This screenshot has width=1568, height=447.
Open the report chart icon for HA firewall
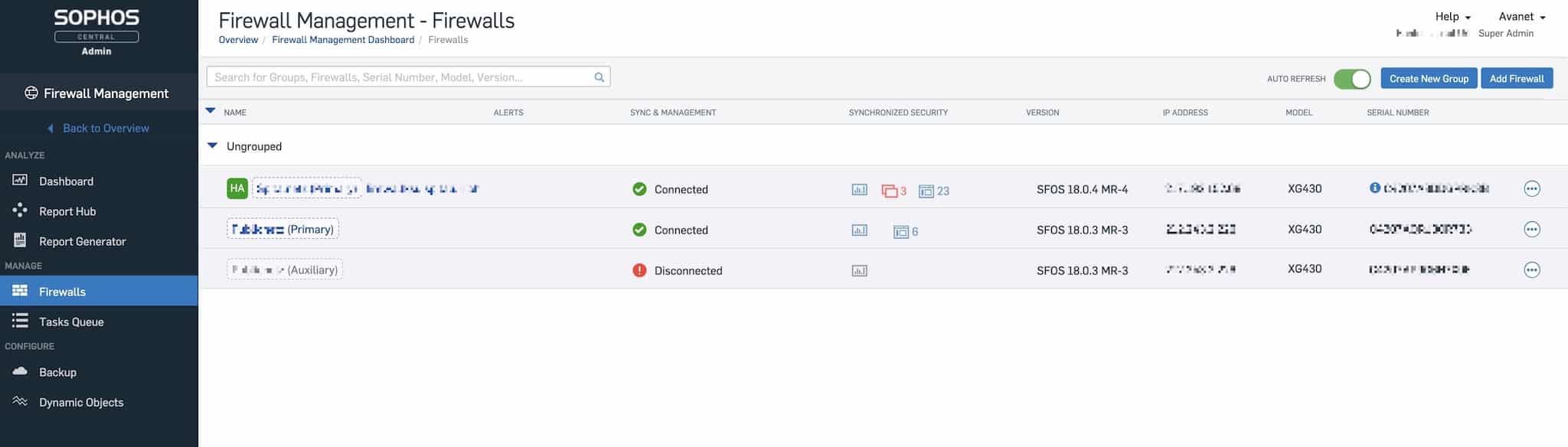[859, 190]
